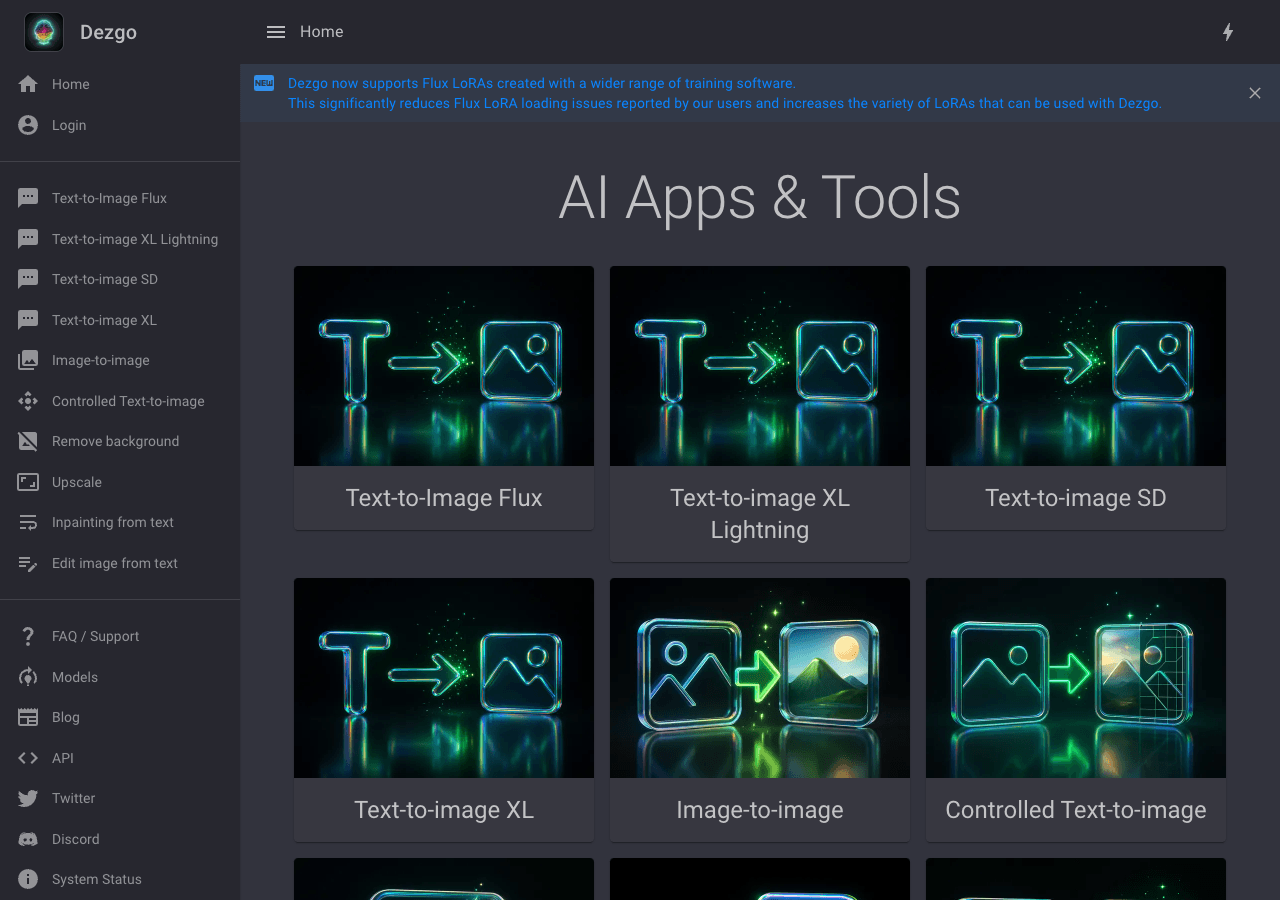The height and width of the screenshot is (900, 1280).
Task: Click the Text-to-image SD sidebar icon
Action: point(28,279)
